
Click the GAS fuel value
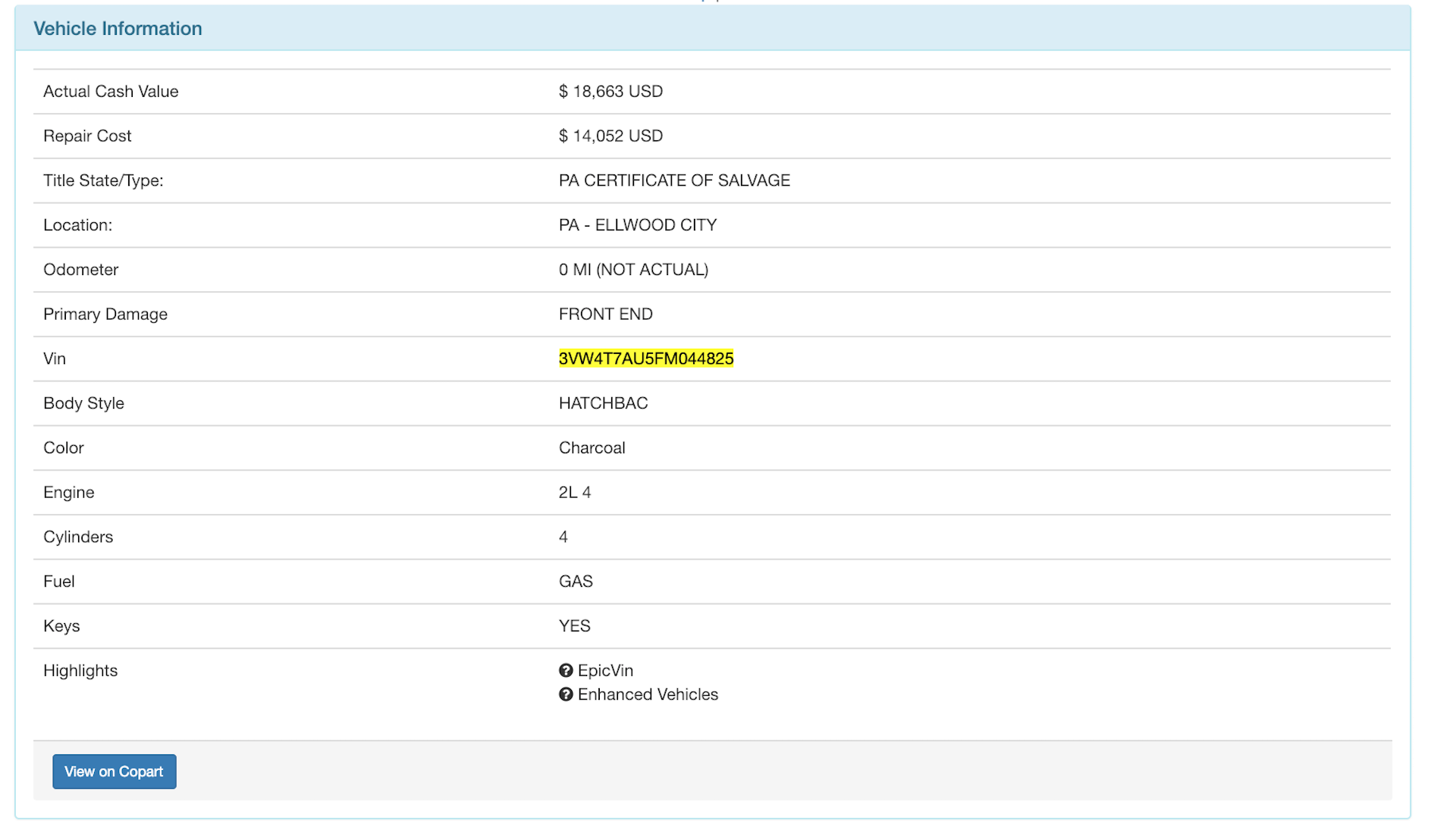(576, 581)
